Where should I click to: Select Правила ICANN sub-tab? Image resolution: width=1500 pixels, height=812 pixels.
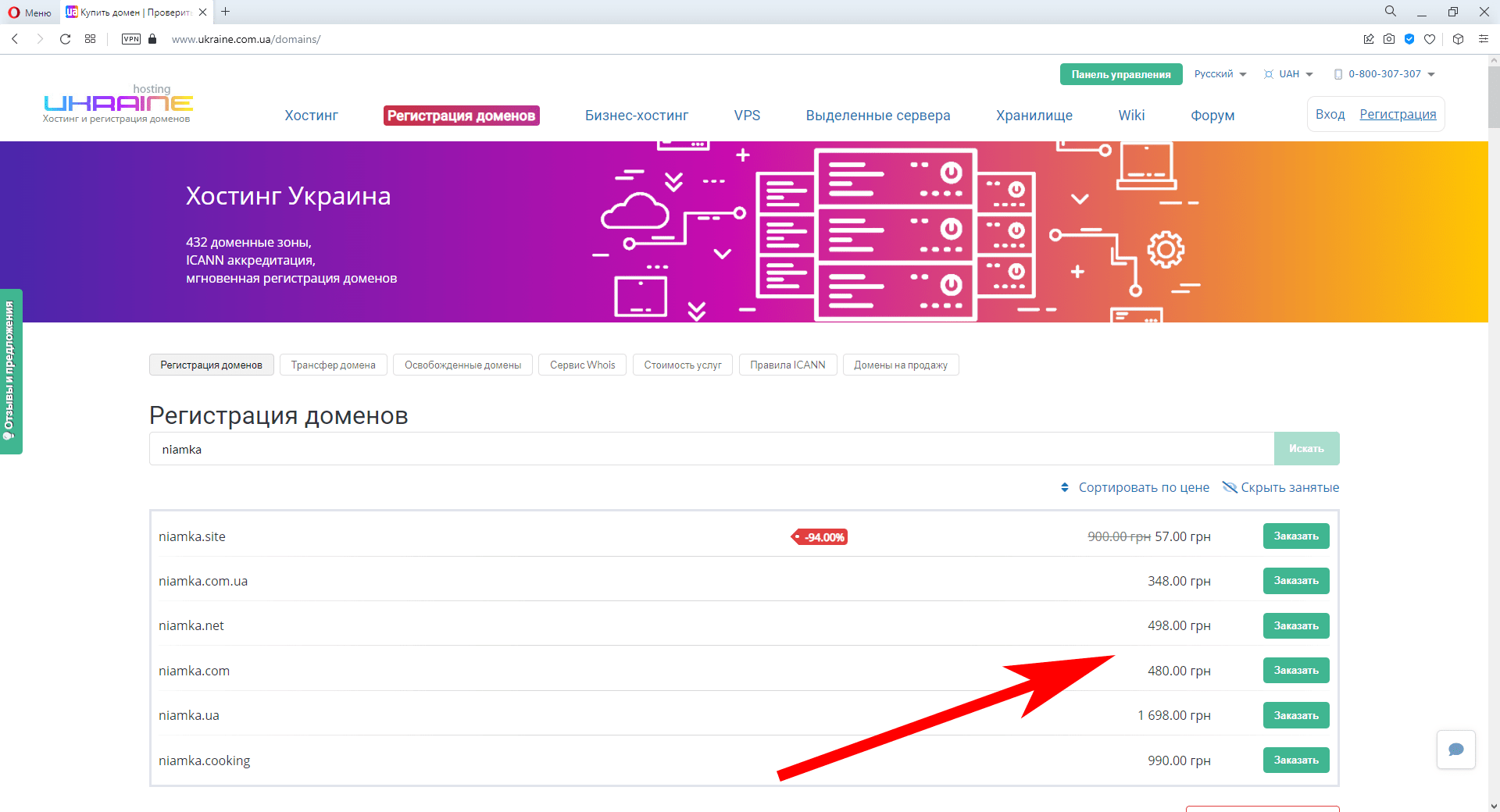[787, 365]
